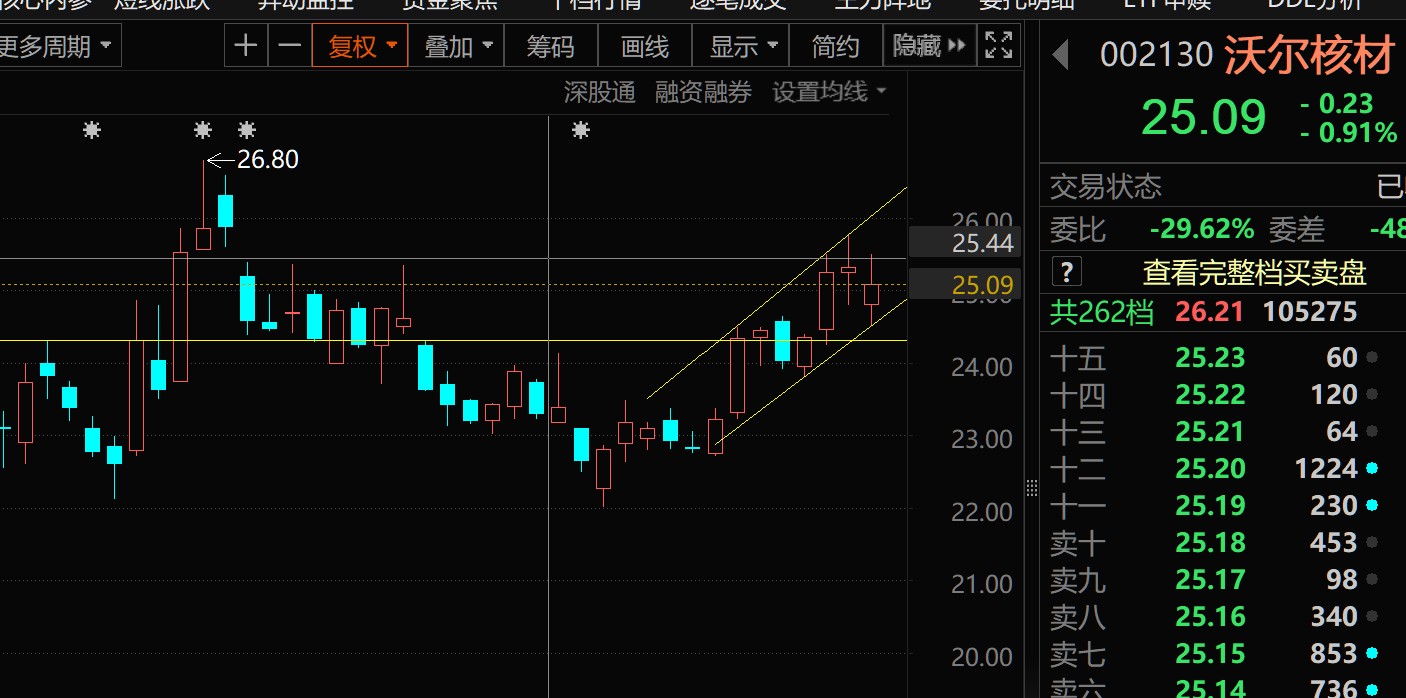Screen dimensions: 1406x698
Task: Open the question mark help icon
Action: [1069, 272]
